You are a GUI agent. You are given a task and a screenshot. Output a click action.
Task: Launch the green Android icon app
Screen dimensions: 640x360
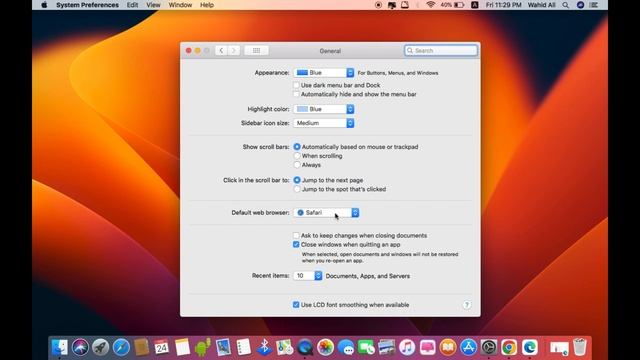(202, 347)
